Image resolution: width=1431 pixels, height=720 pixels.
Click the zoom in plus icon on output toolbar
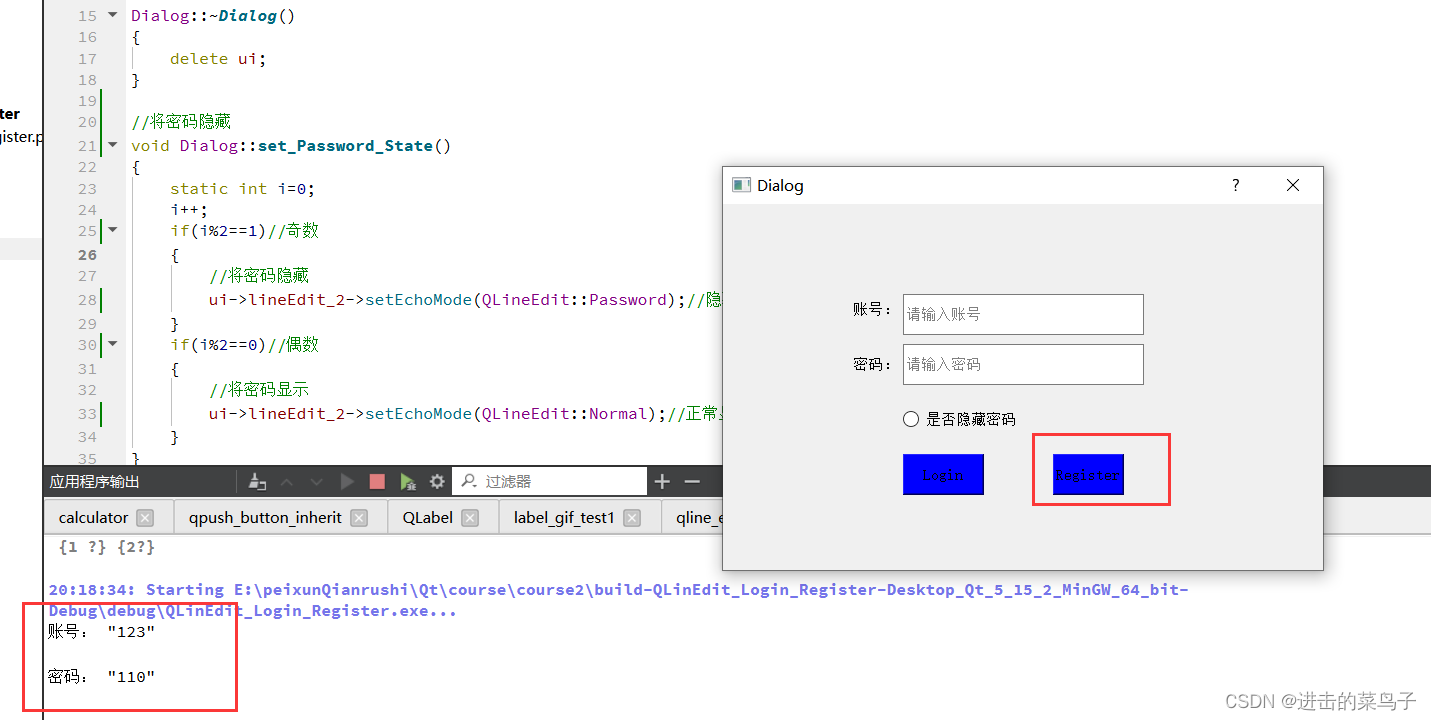click(662, 481)
